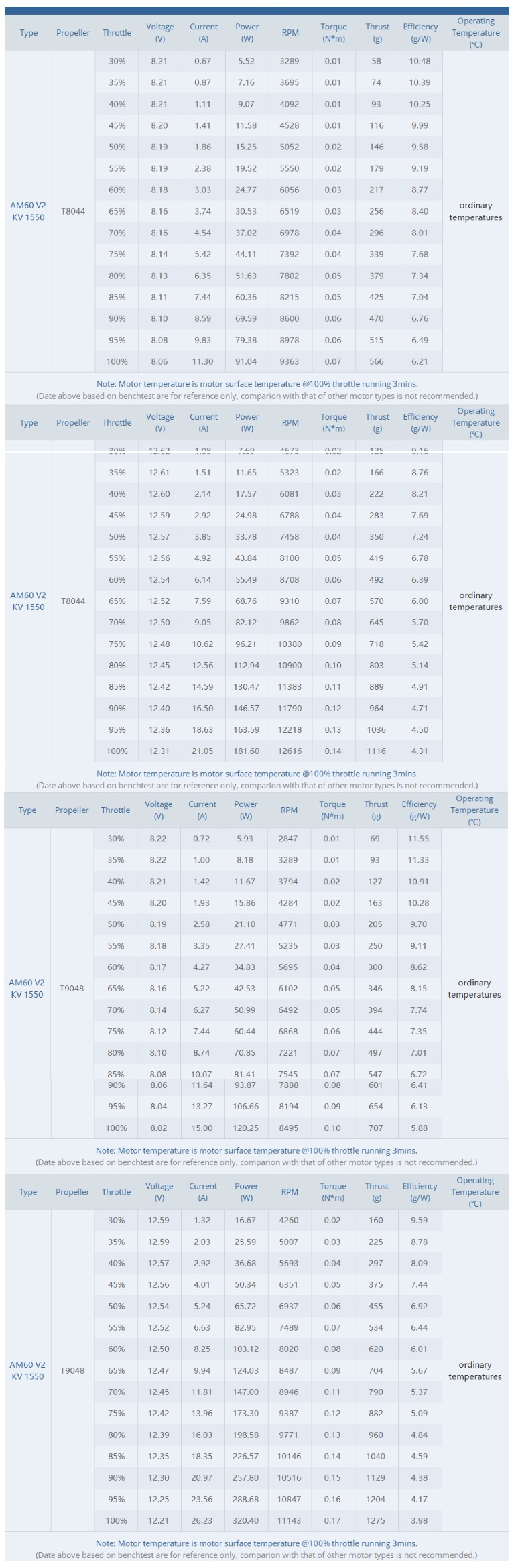The image size is (514, 1568).
Task: Click the torque value 0.17
Action: pos(332,1520)
